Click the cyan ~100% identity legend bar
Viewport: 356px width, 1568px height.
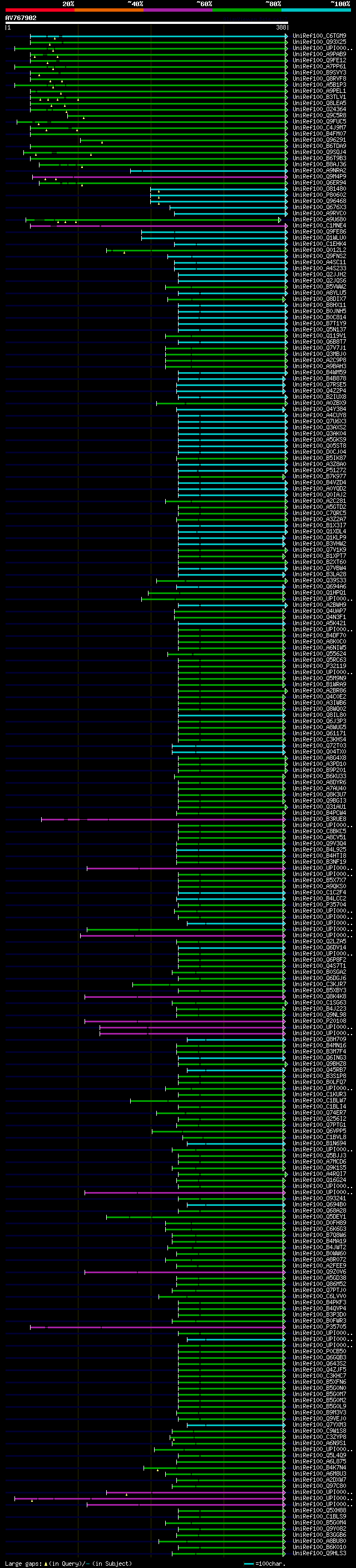pos(317,11)
